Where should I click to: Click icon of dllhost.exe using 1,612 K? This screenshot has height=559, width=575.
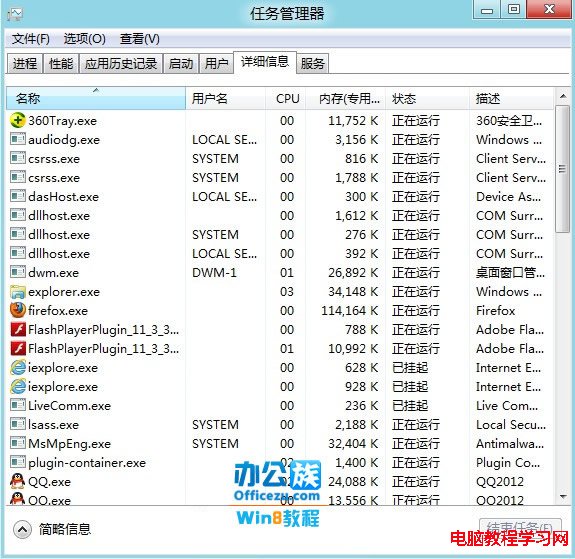pos(18,215)
